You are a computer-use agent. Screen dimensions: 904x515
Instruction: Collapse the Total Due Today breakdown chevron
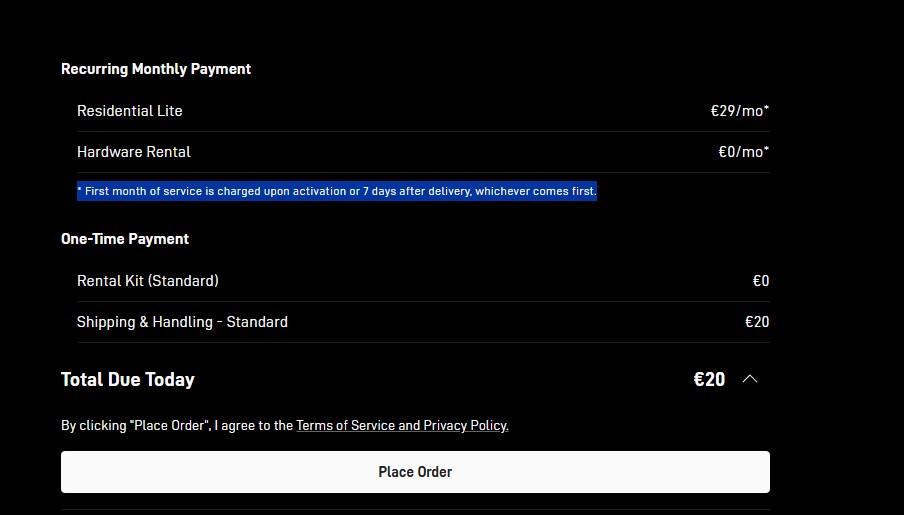point(750,379)
